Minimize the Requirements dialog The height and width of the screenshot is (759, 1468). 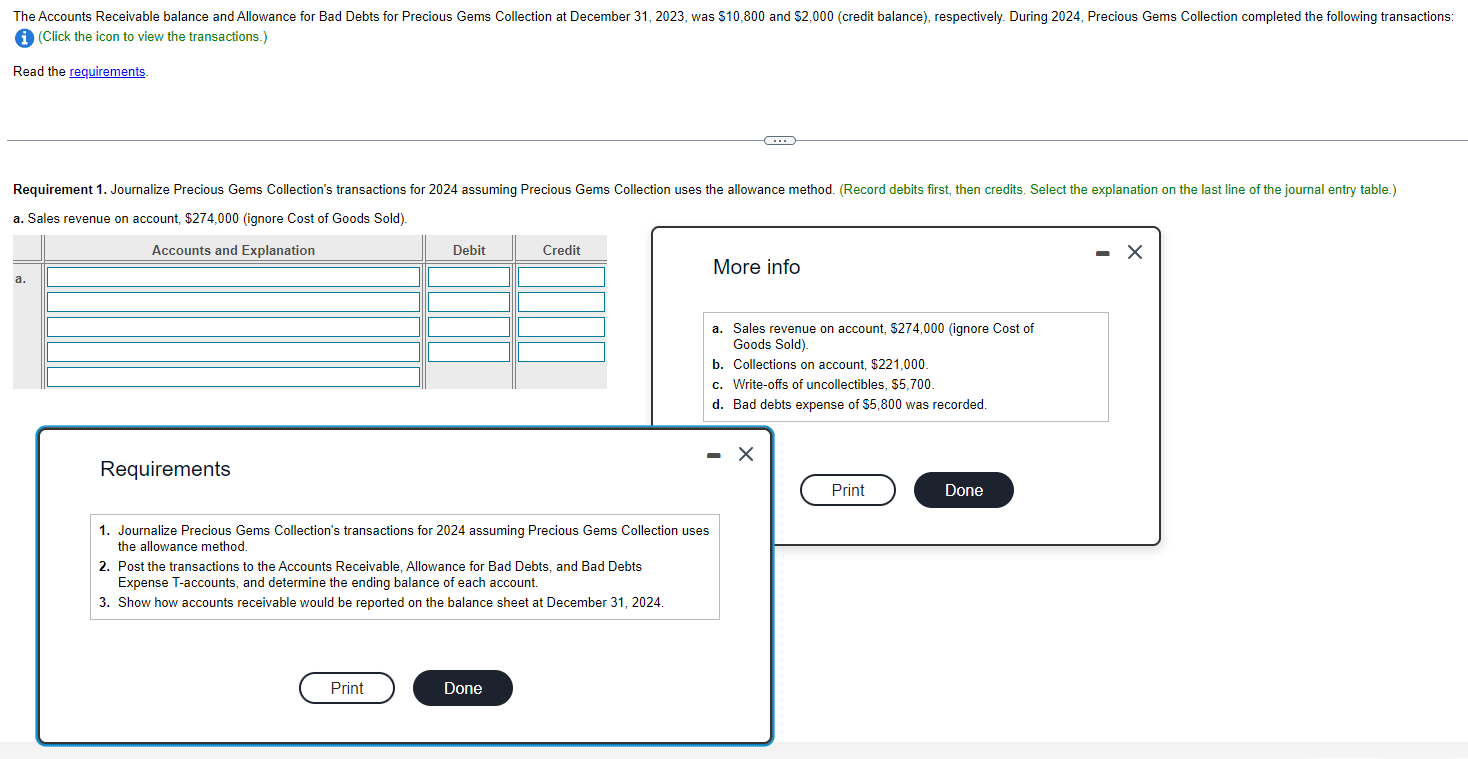(x=713, y=454)
